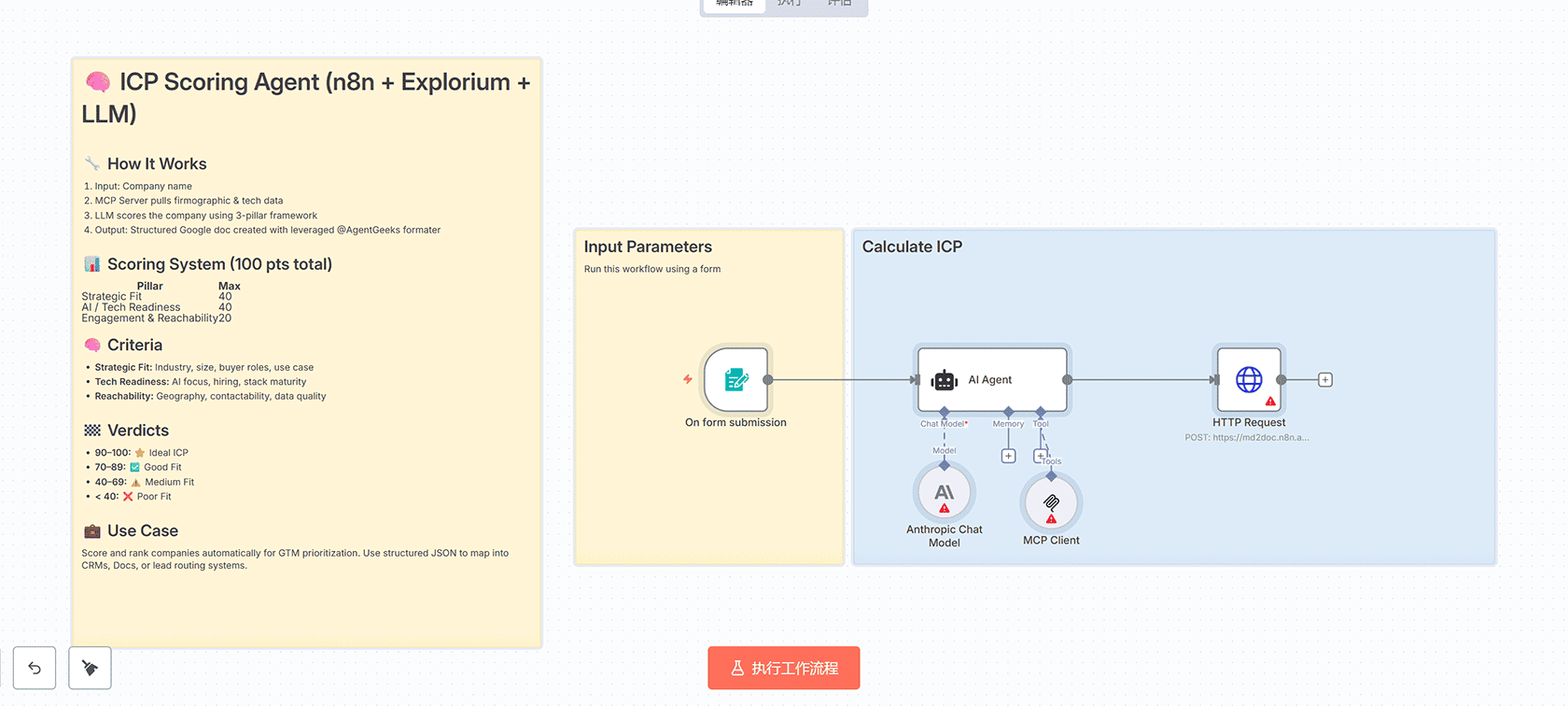Click the tidy up workflow broom icon
Viewport: 1568px width, 706px height.
[90, 668]
